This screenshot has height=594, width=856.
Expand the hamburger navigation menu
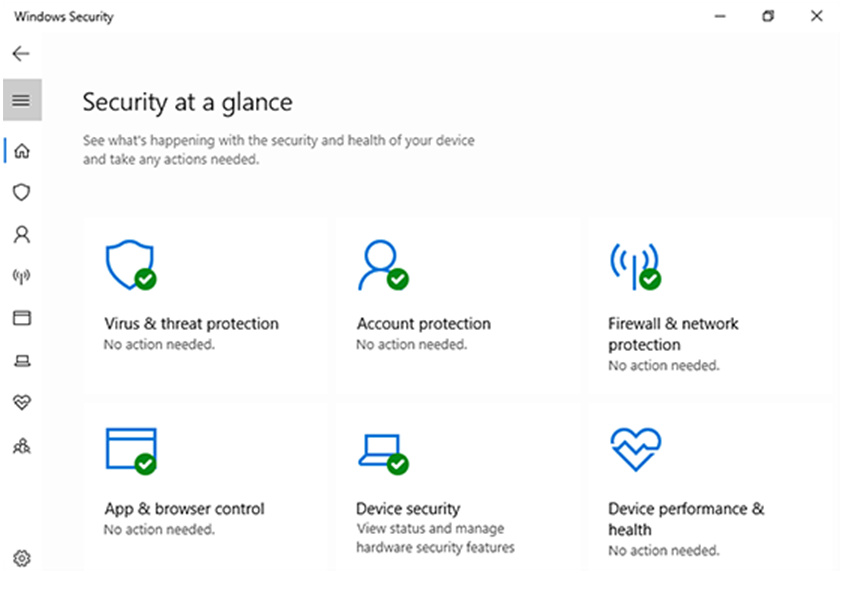[22, 100]
